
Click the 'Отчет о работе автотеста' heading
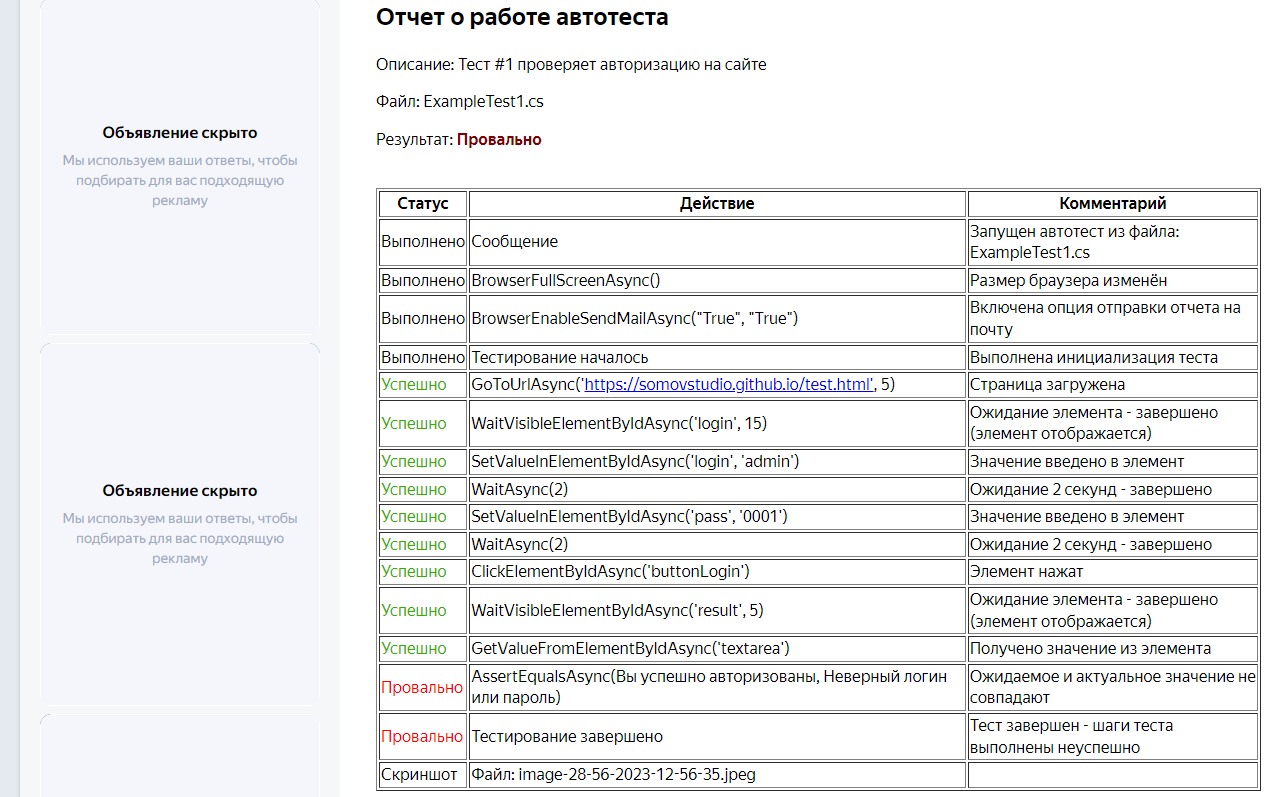pyautogui.click(x=522, y=17)
